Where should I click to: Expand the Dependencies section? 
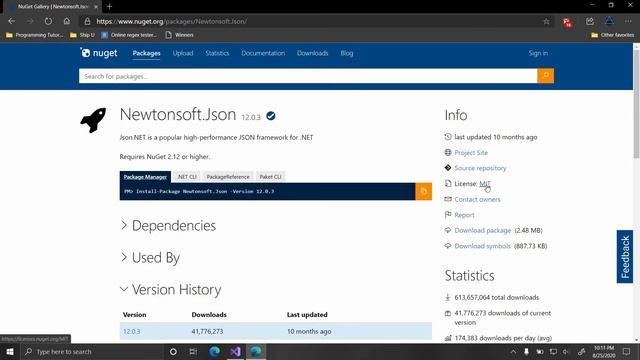[168, 226]
